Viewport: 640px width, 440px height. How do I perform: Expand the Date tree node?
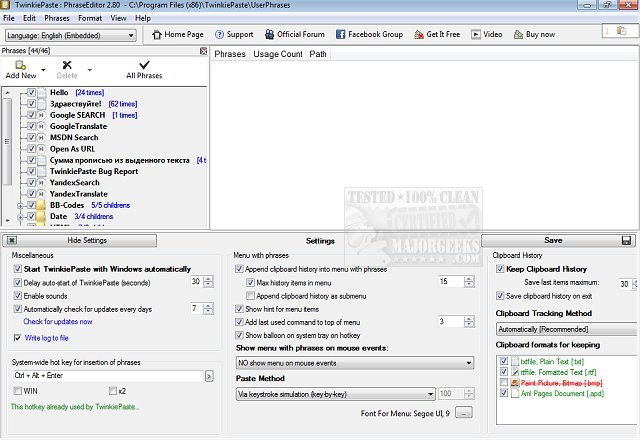pyautogui.click(x=20, y=217)
